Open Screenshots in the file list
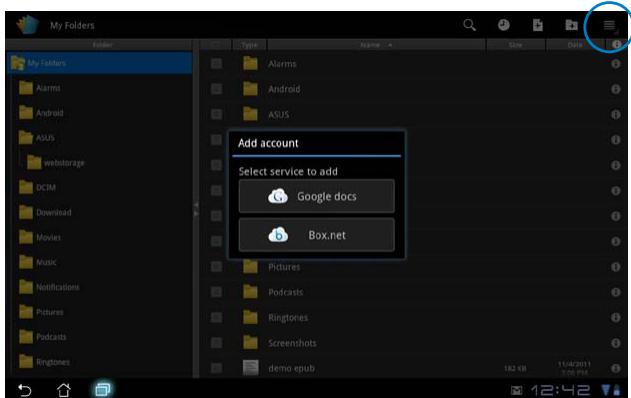This screenshot has width=631, height=398. pos(292,343)
